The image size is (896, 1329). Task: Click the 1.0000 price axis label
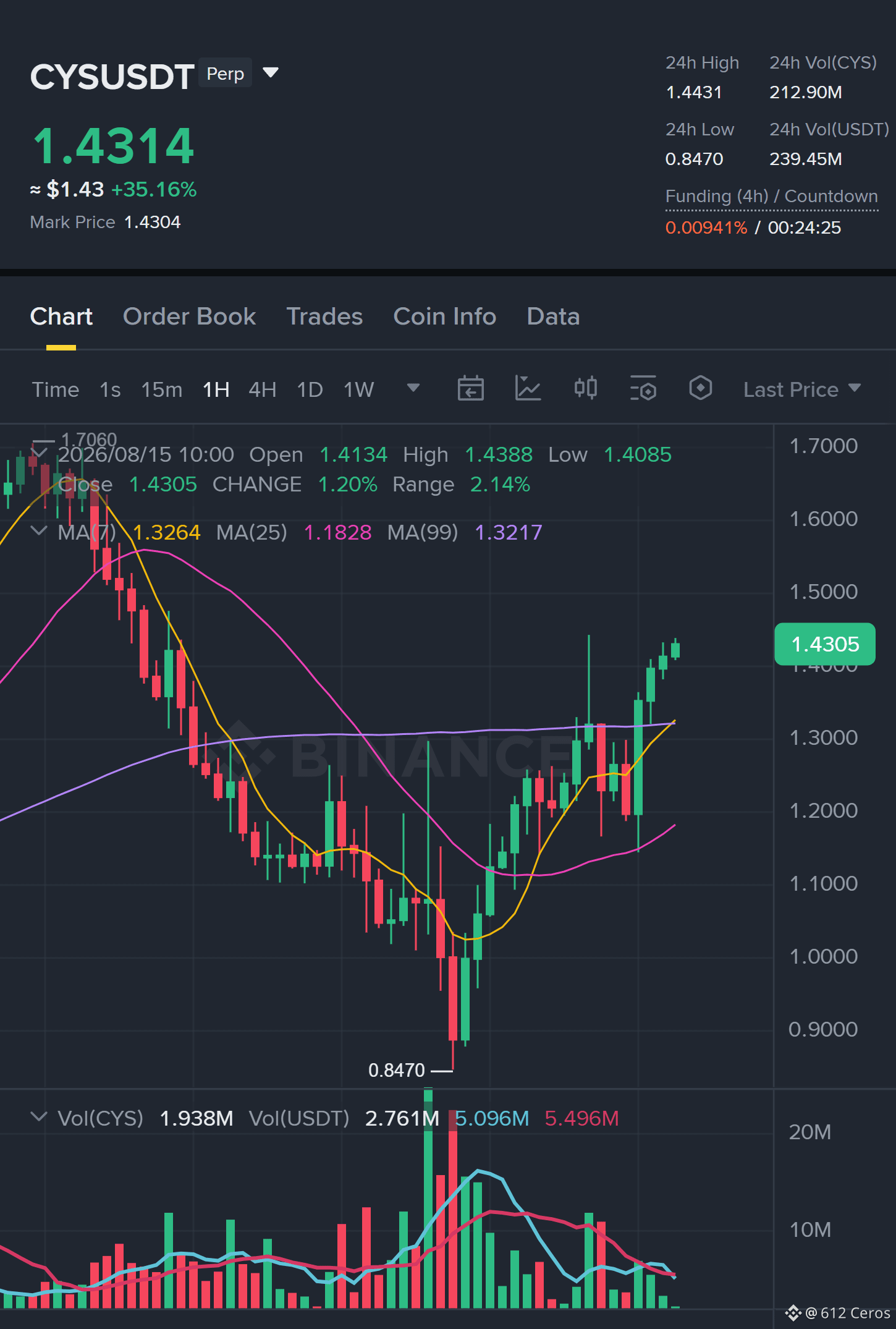coord(824,956)
